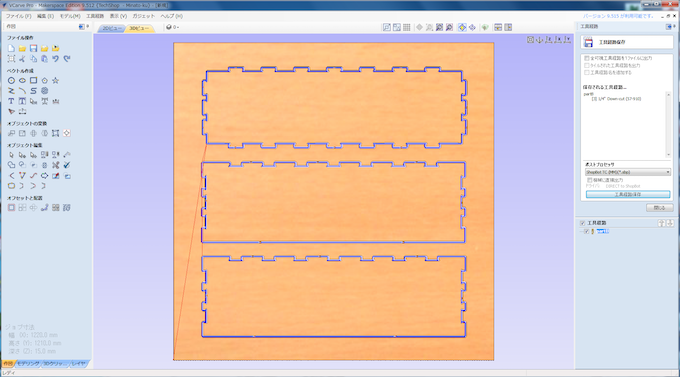Move toolpath up with the arrow button

(x=661, y=223)
